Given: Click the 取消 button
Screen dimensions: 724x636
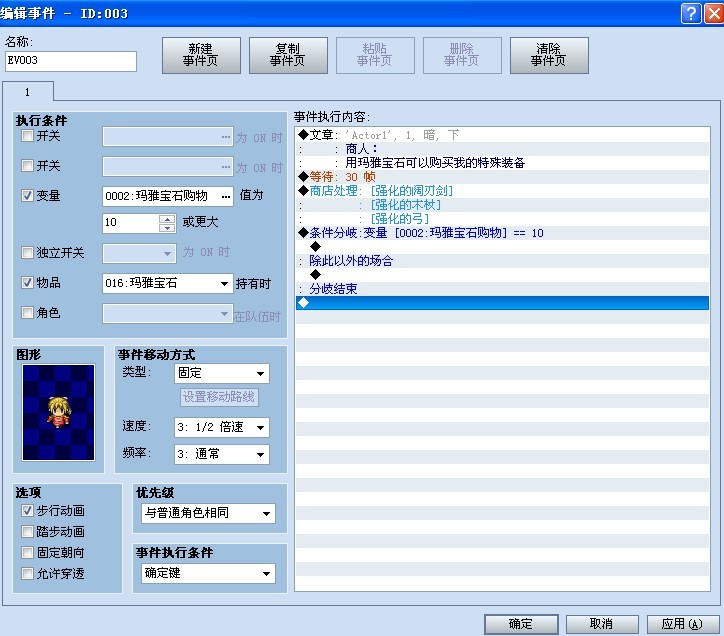Looking at the screenshot, I should [602, 624].
